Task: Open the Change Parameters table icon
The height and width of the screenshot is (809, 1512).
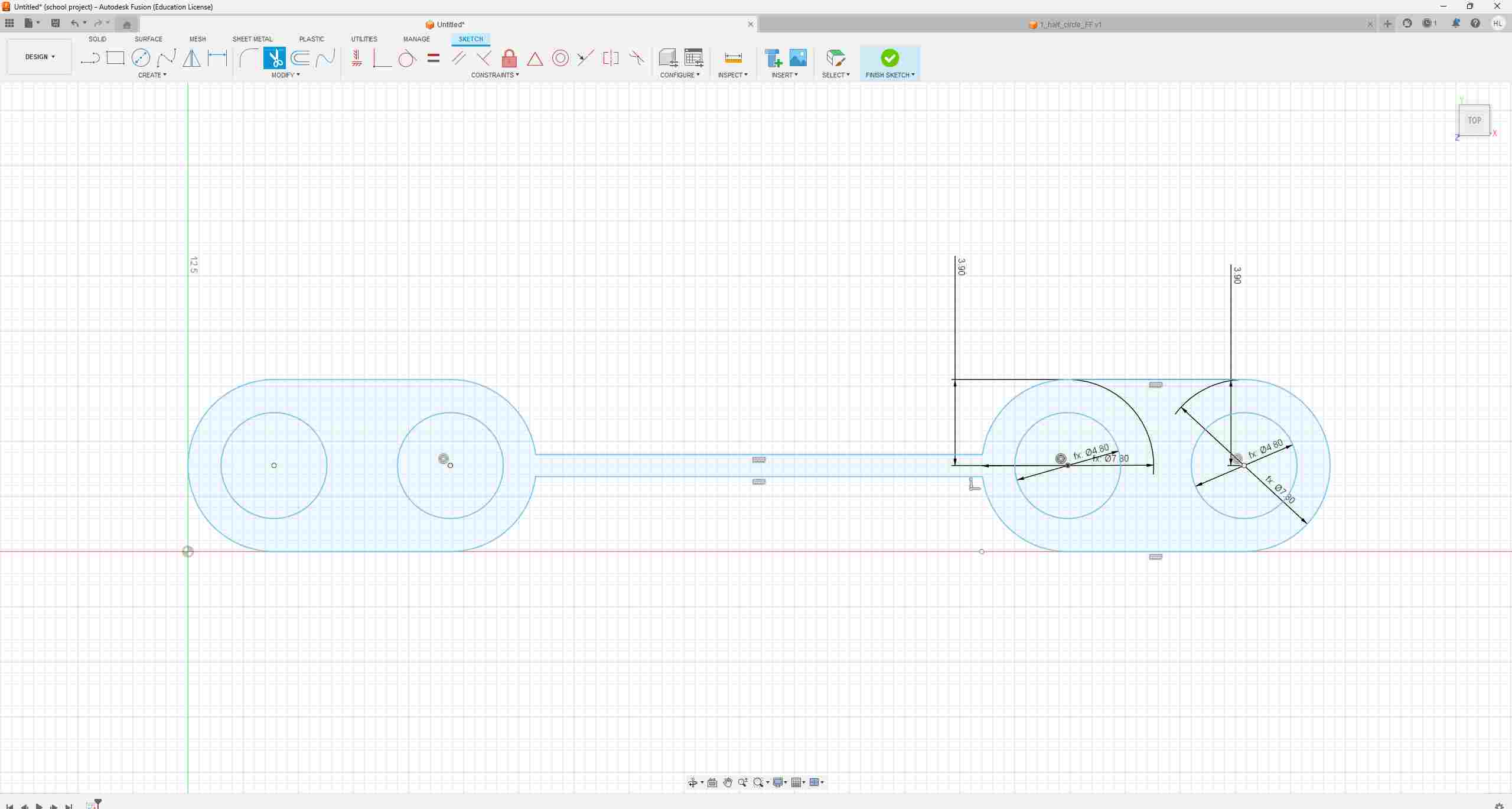Action: coord(693,58)
